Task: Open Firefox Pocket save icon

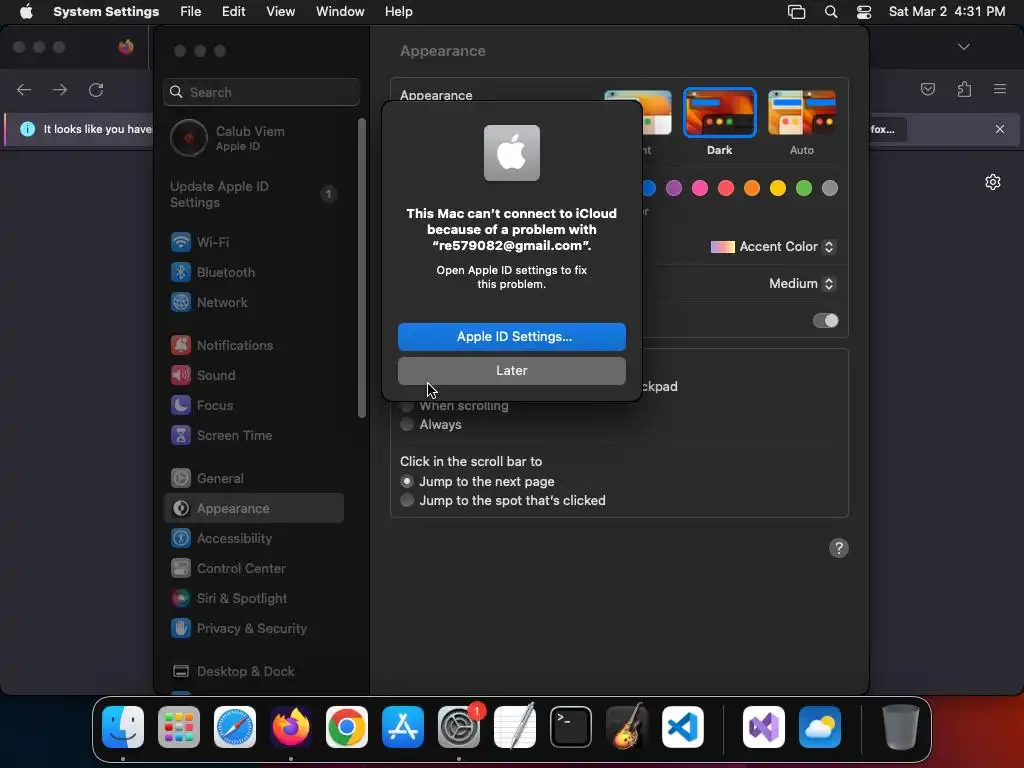Action: click(928, 89)
